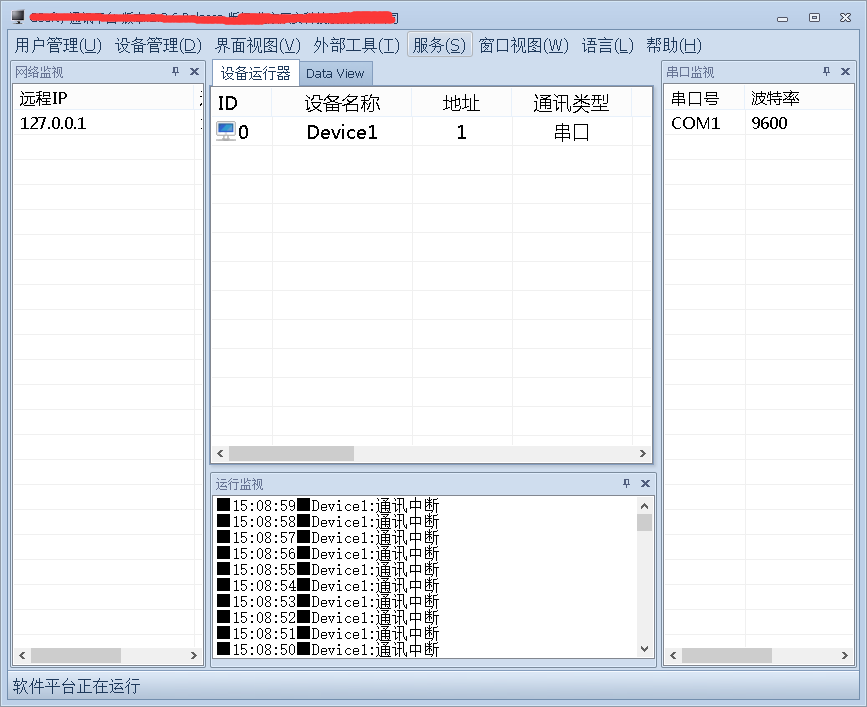Select the 127.0.0.1 row
Screen dimensions: 867x707
[x=108, y=123]
